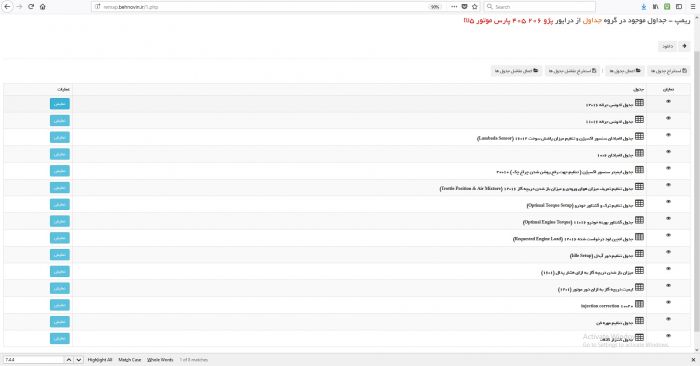Open the page actions three-dots menu
The image size is (700, 366).
(454, 7)
